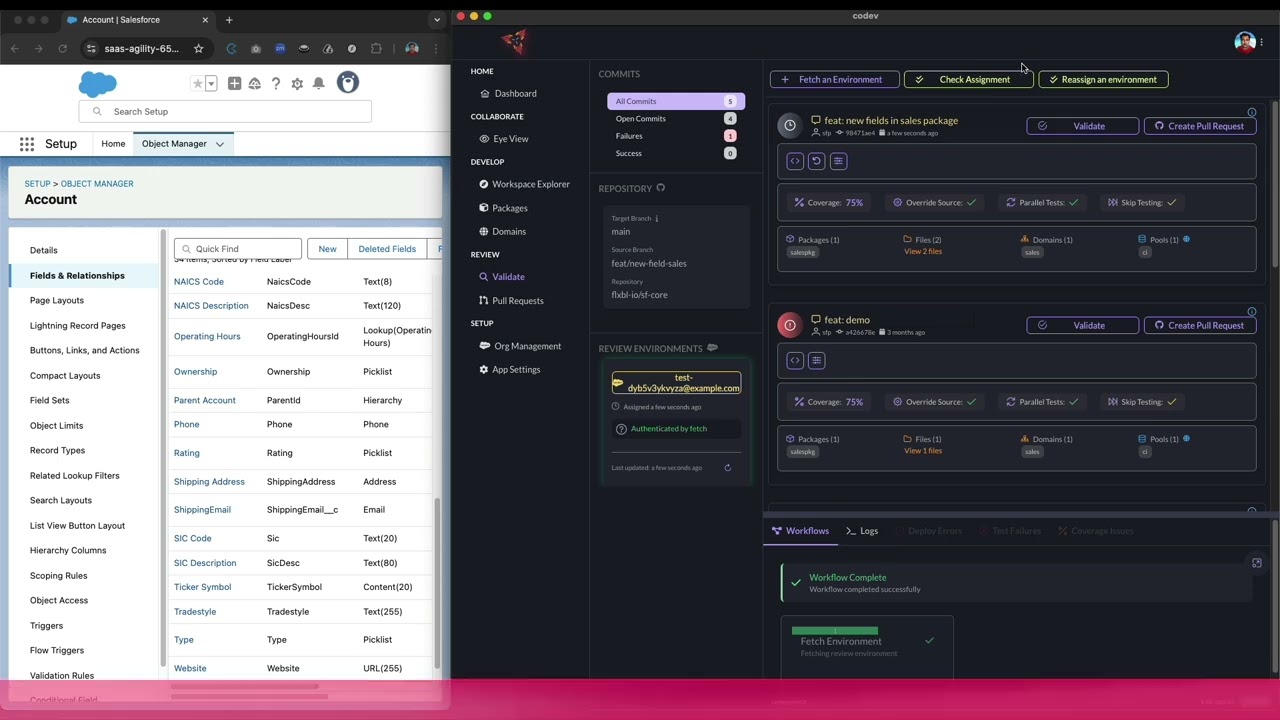Image resolution: width=1280 pixels, height=720 pixels.
Task: Open the ShippingEmail field link
Action: point(202,510)
